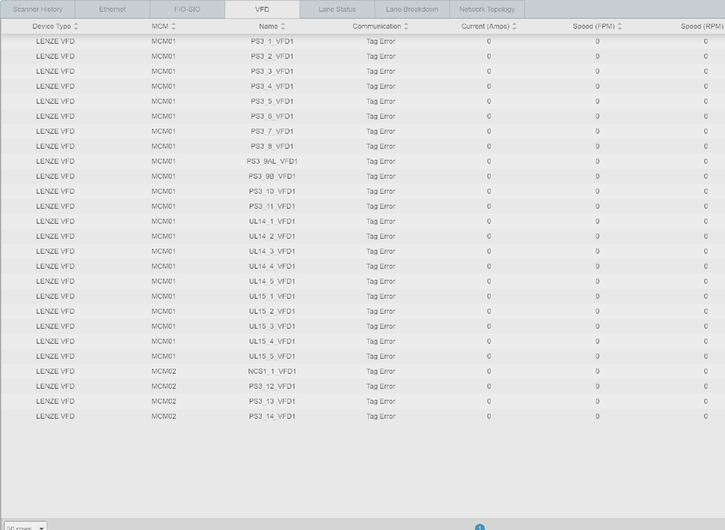
Task: Click sort arrows beside Communication header
Action: point(406,26)
